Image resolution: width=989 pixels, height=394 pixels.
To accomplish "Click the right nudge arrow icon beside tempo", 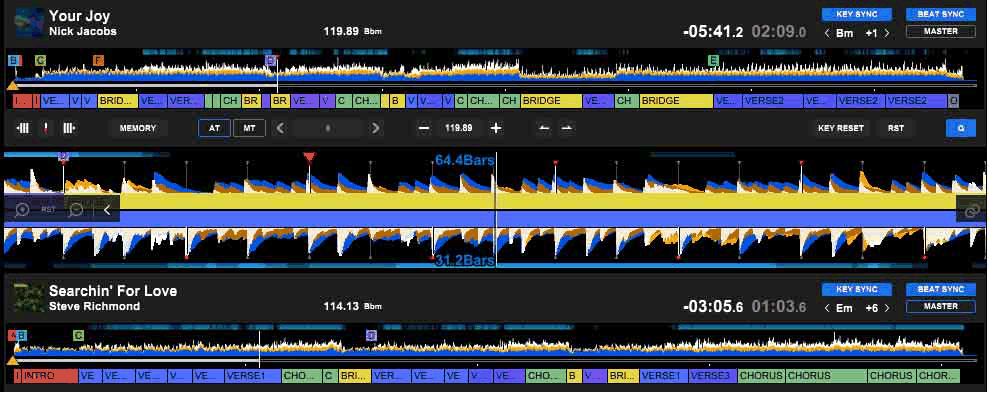I will point(567,128).
